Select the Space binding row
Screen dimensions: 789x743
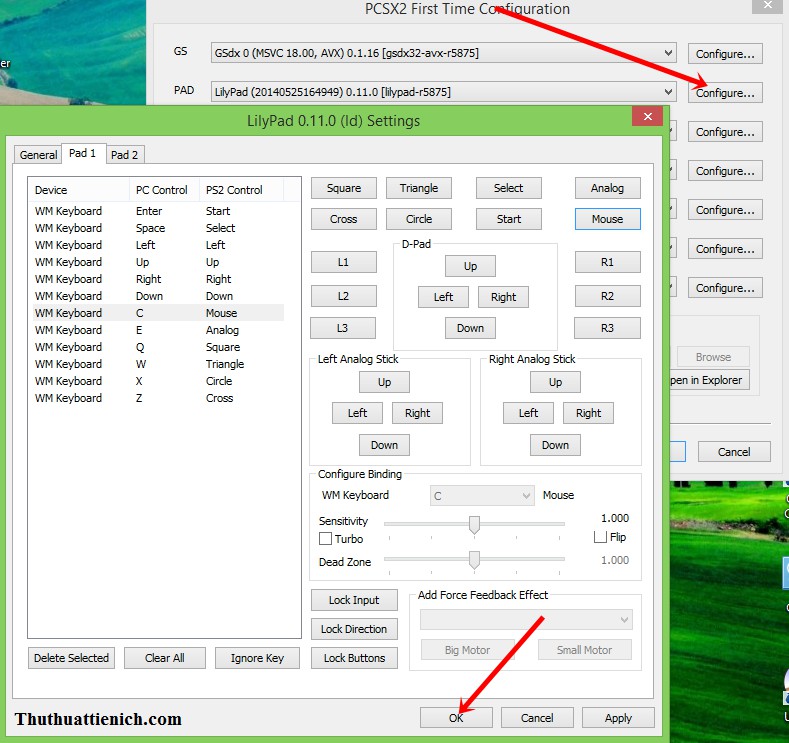[x=158, y=228]
